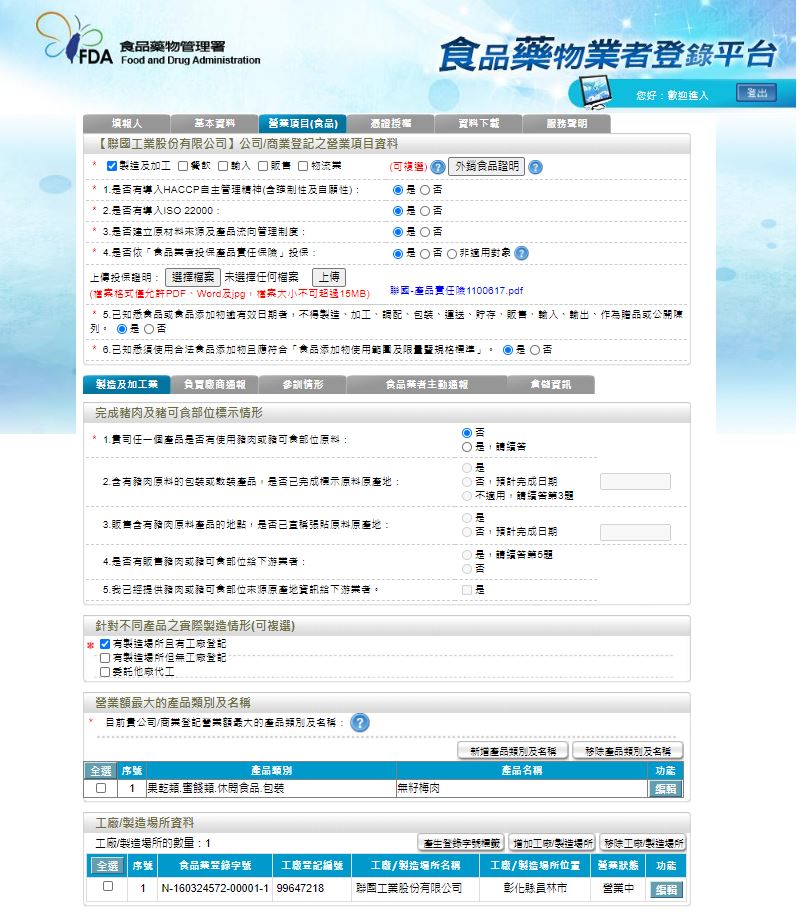803x912 pixels.
Task: Select 是，請續答 for pork ingredient question
Action: pos(467,446)
